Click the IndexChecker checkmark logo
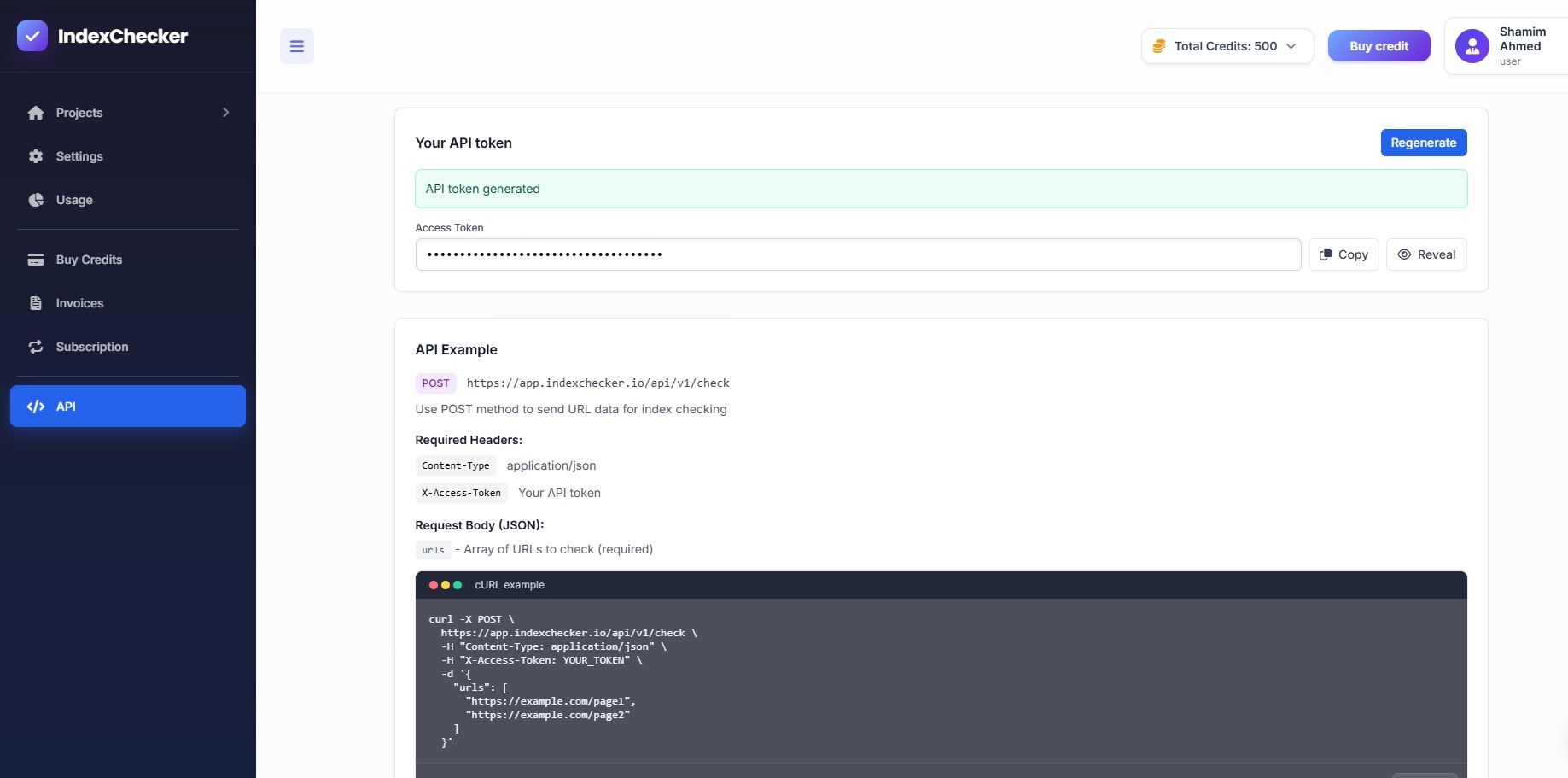 32,36
